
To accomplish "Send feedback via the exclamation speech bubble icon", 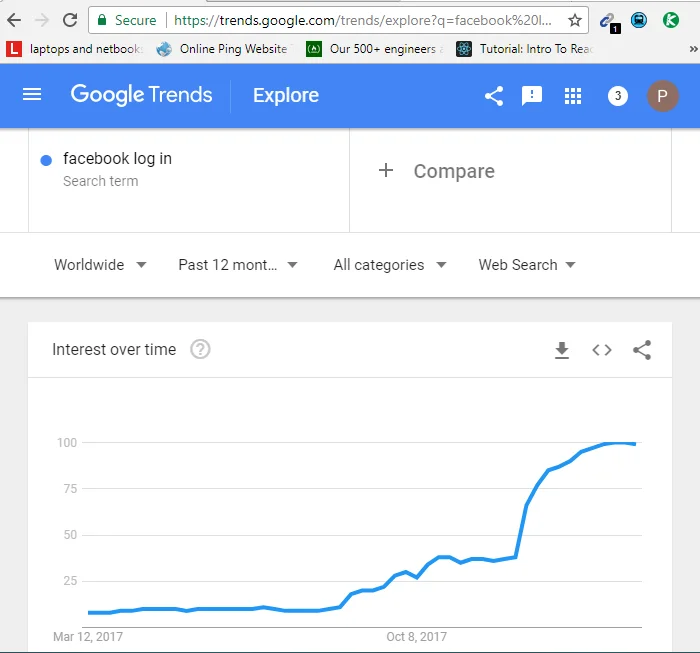I will click(x=532, y=96).
